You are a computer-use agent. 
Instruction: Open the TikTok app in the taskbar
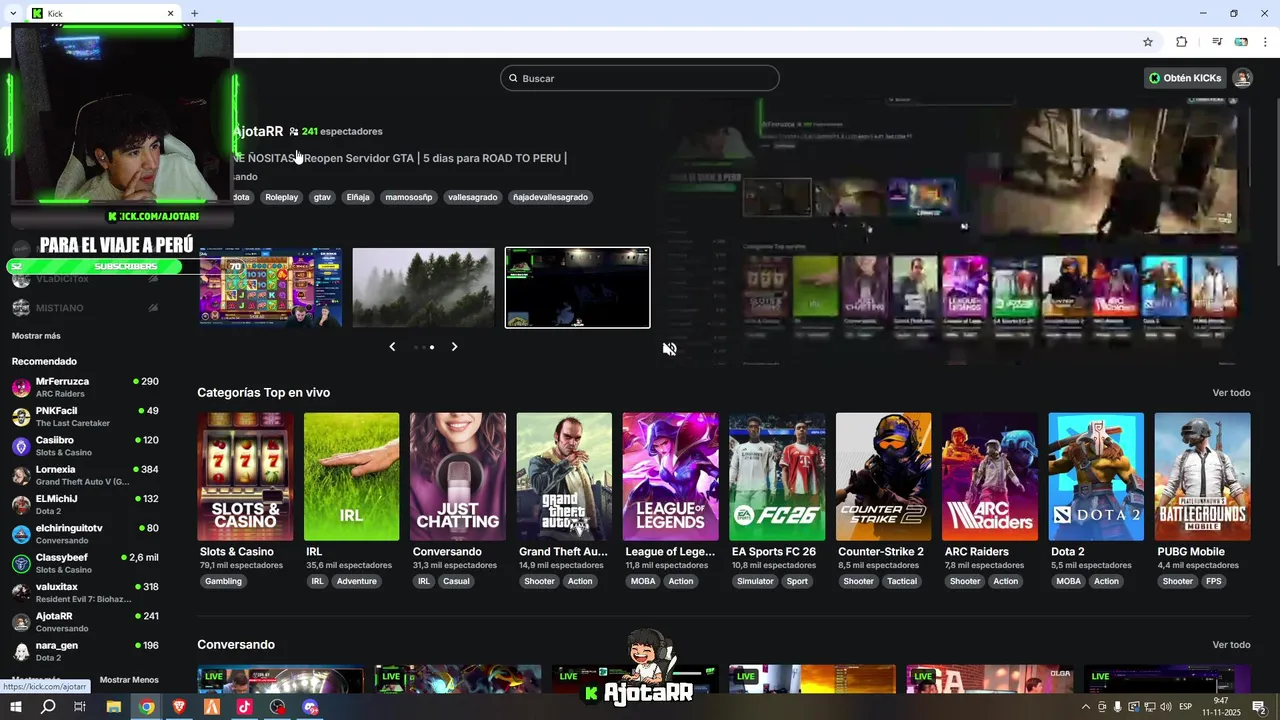pyautogui.click(x=245, y=707)
